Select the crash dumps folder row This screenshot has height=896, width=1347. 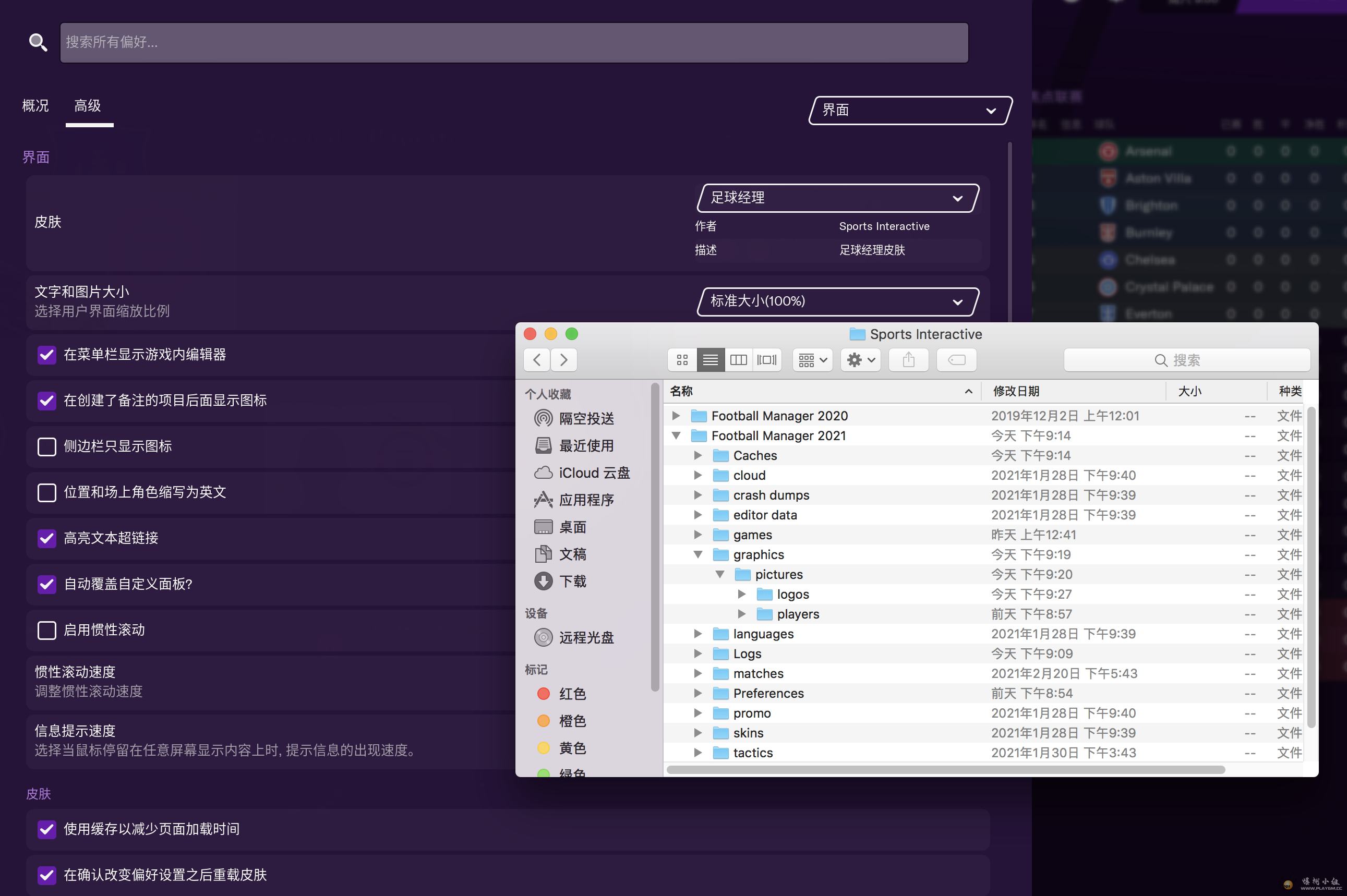click(983, 495)
